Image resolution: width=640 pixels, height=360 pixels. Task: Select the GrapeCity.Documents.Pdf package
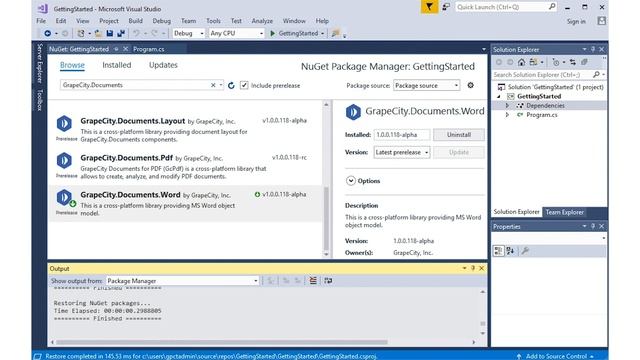tap(186, 167)
